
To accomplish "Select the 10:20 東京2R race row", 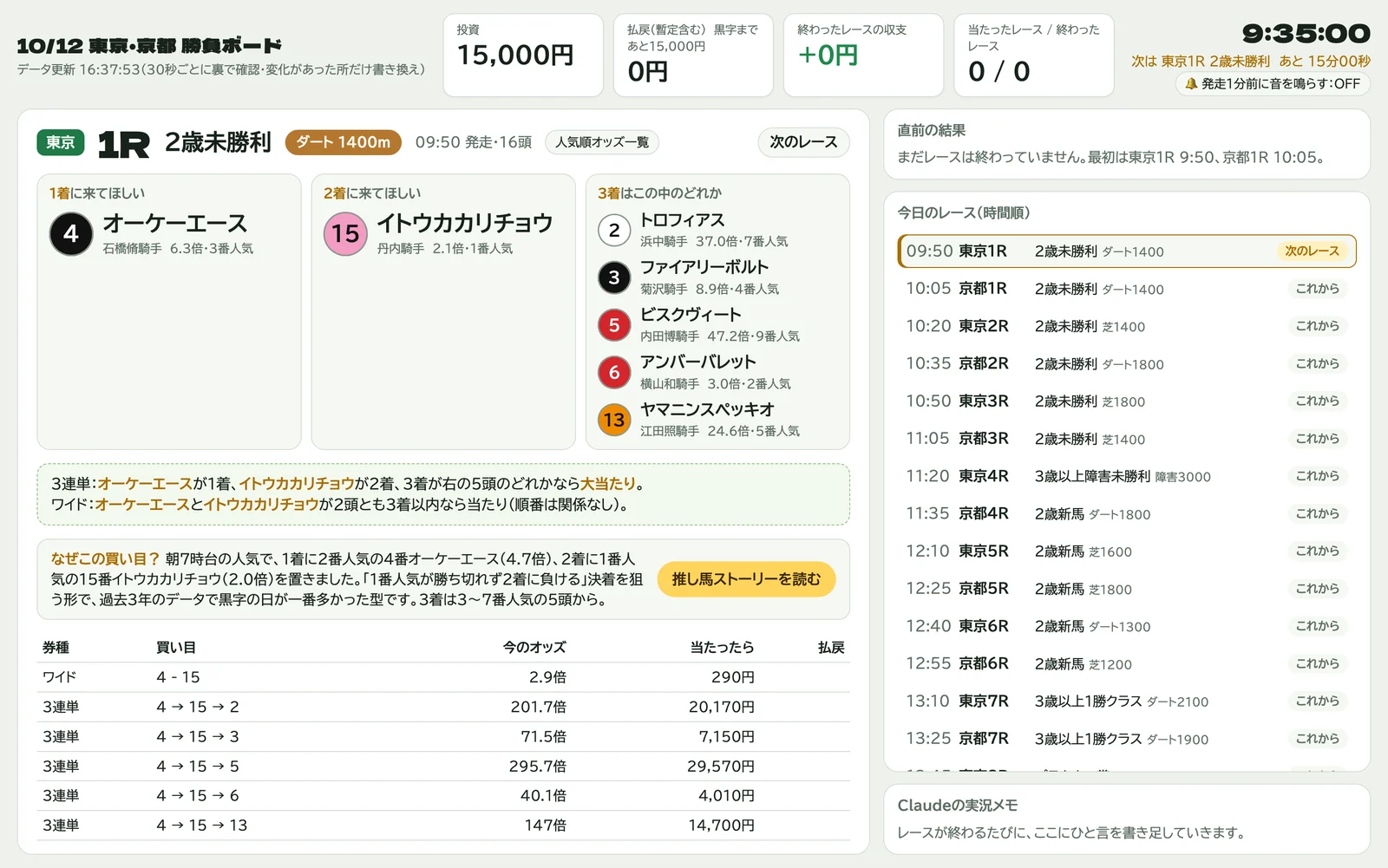I will tap(1127, 326).
